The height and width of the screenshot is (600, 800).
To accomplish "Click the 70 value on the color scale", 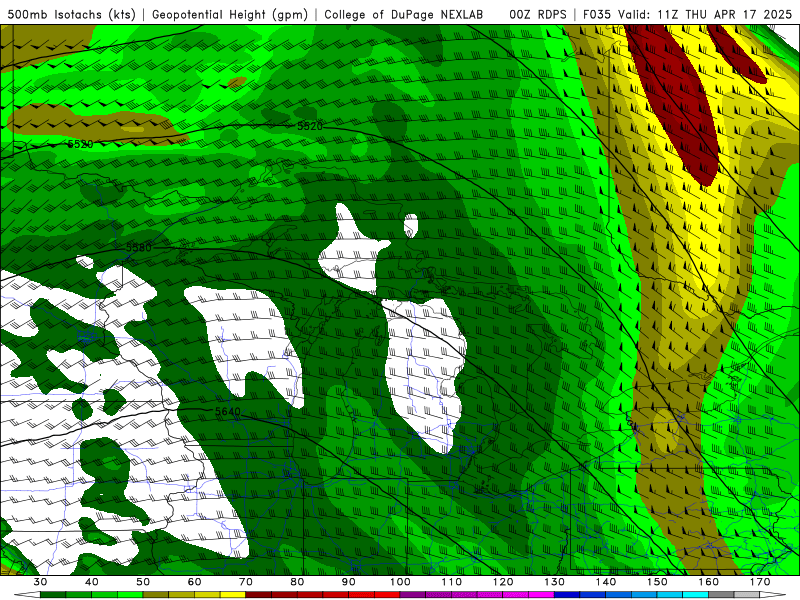I will (x=246, y=582).
